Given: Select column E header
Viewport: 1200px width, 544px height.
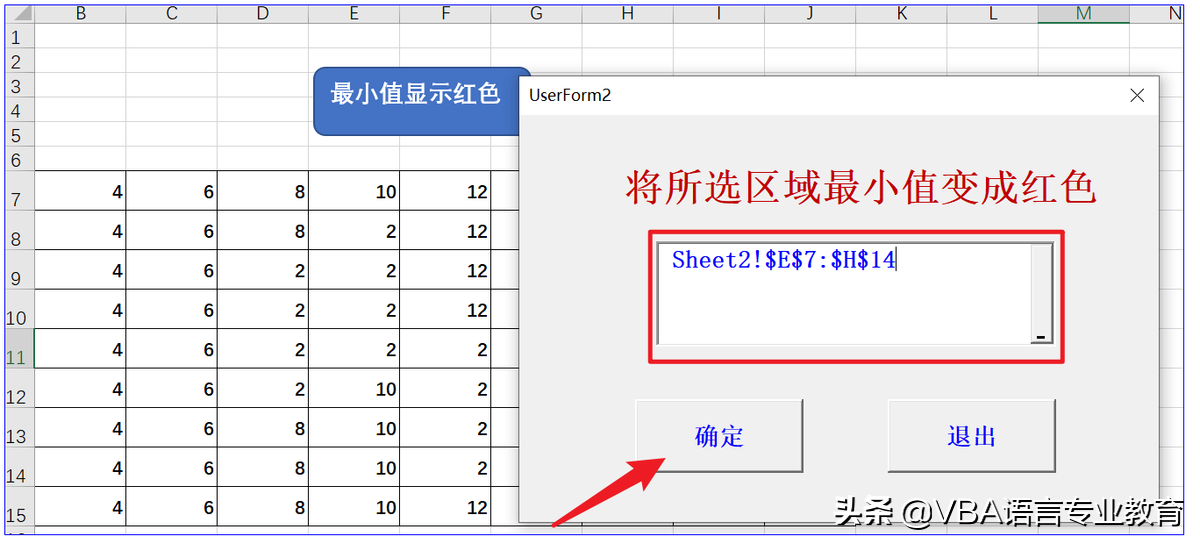Looking at the screenshot, I should click(354, 14).
